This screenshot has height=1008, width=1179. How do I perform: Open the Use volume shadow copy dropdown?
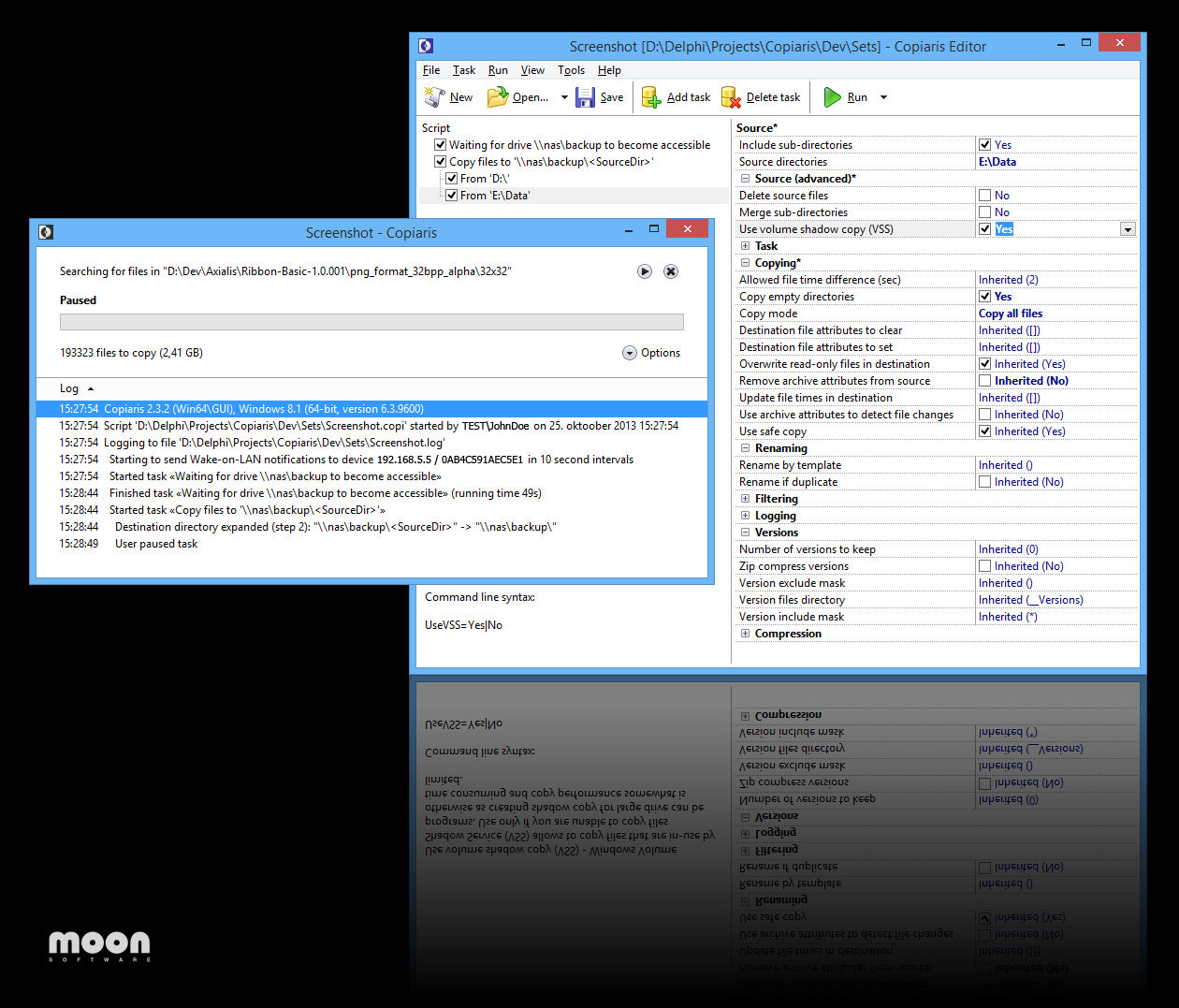click(1128, 229)
